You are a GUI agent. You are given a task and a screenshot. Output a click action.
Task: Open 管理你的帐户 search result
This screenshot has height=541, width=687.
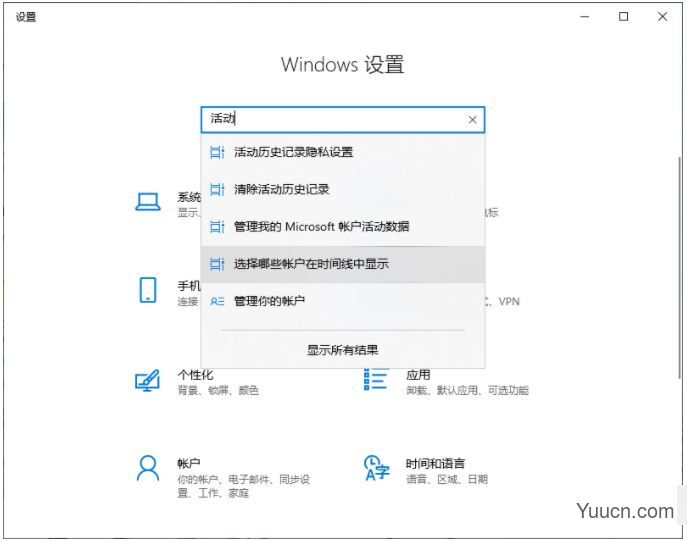[x=269, y=301]
